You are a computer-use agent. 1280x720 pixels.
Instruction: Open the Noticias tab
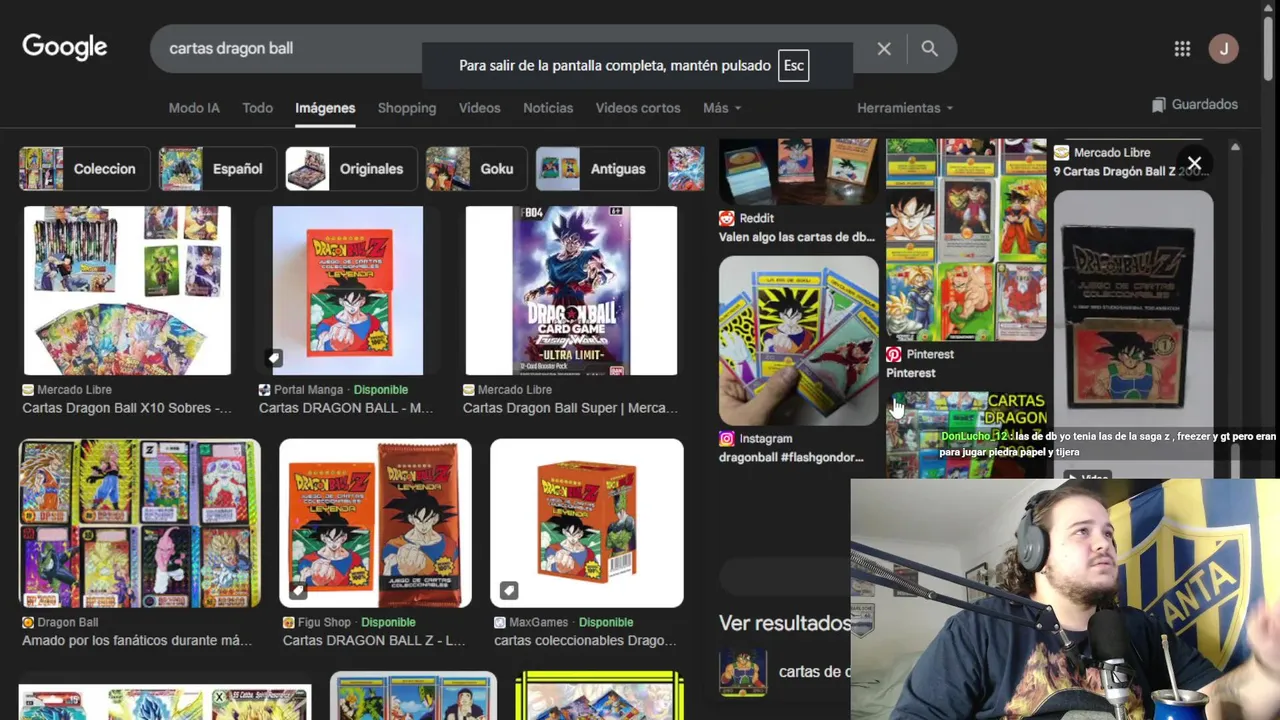548,108
